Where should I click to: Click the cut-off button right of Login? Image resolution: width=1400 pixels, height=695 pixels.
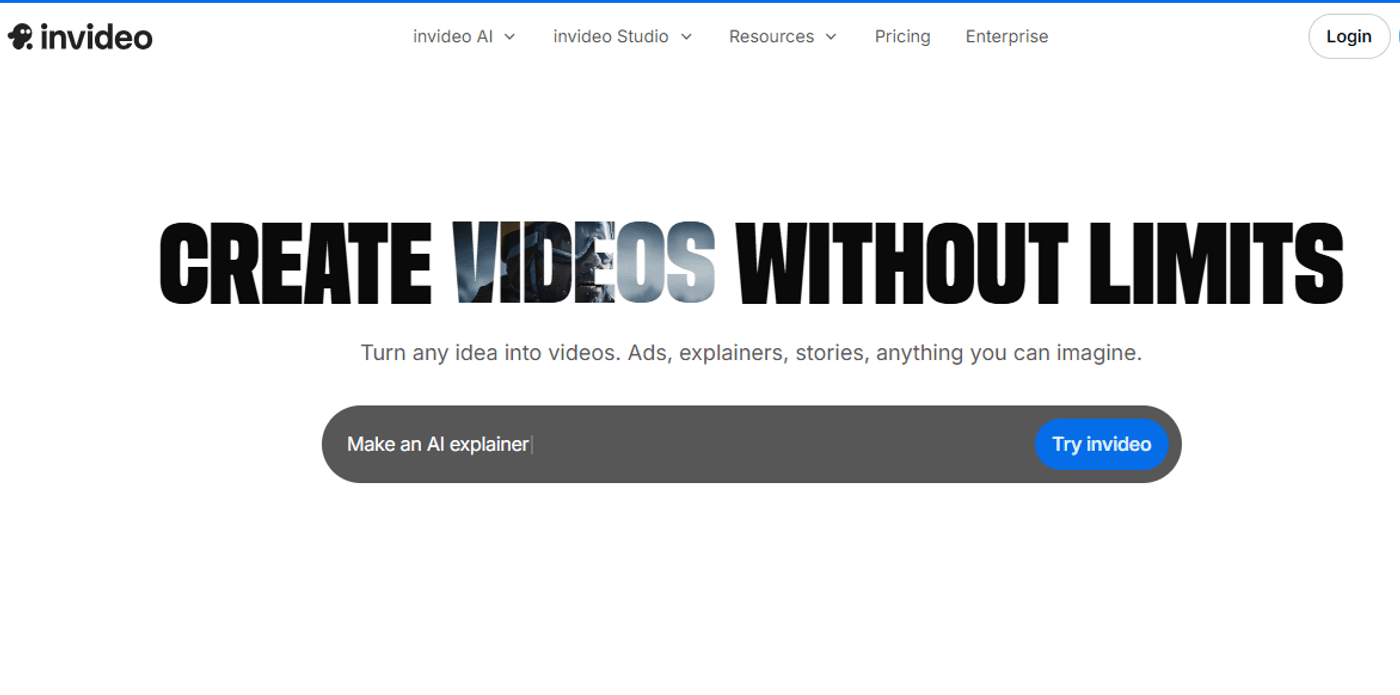pos(1397,37)
